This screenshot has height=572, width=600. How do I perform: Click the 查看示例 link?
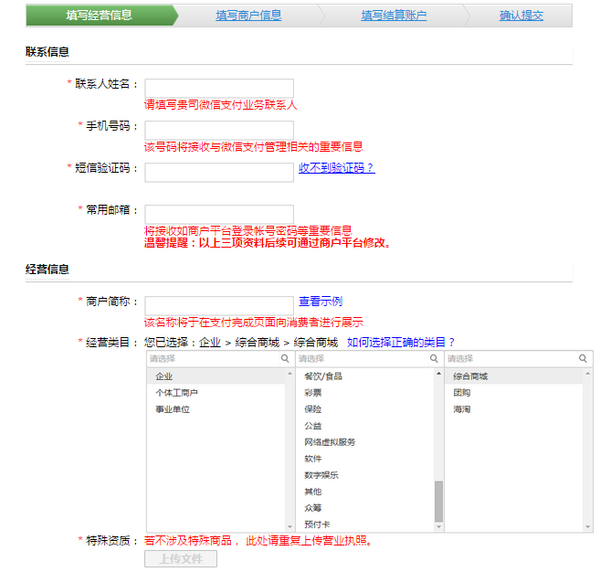point(320,301)
